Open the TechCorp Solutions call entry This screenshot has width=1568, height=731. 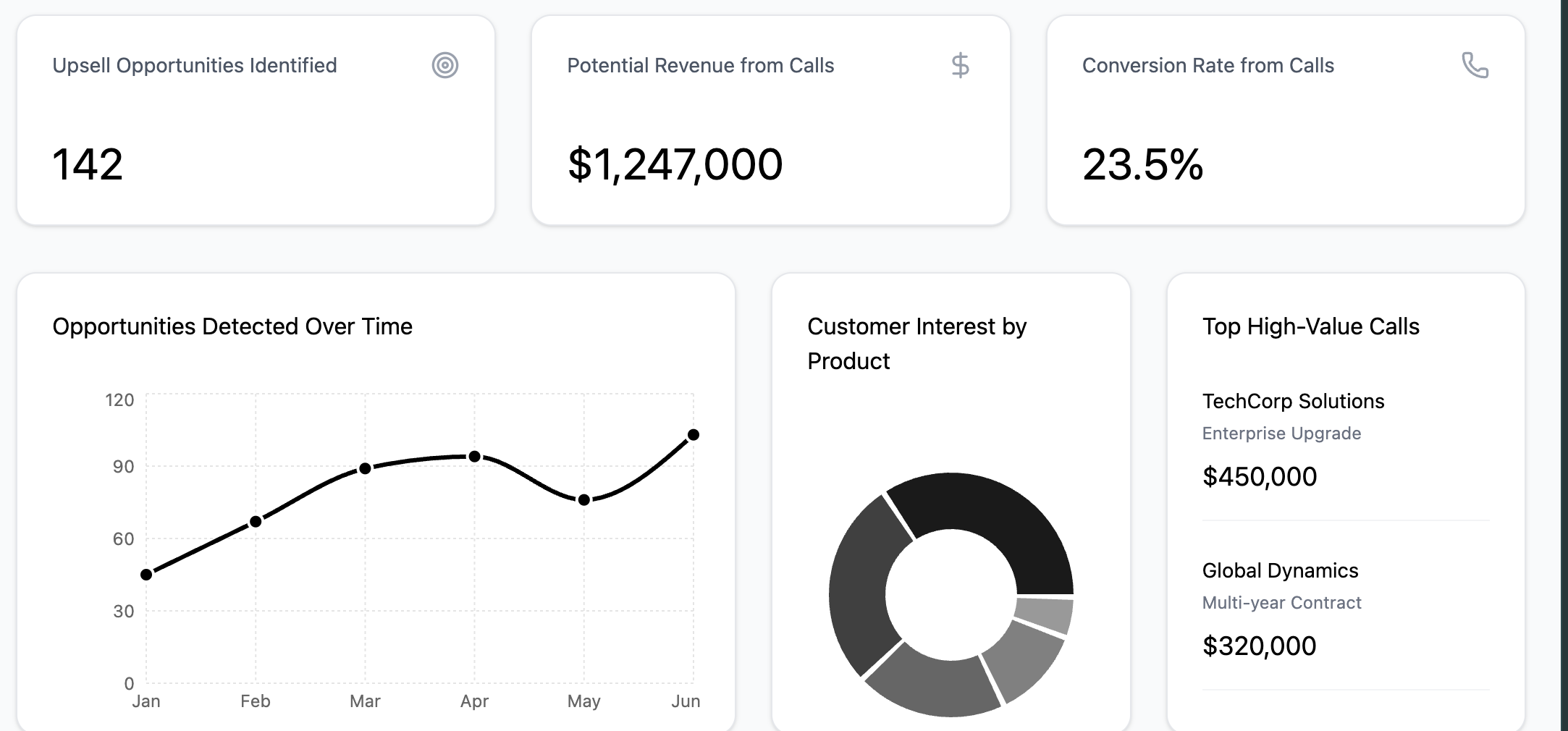(x=1293, y=401)
